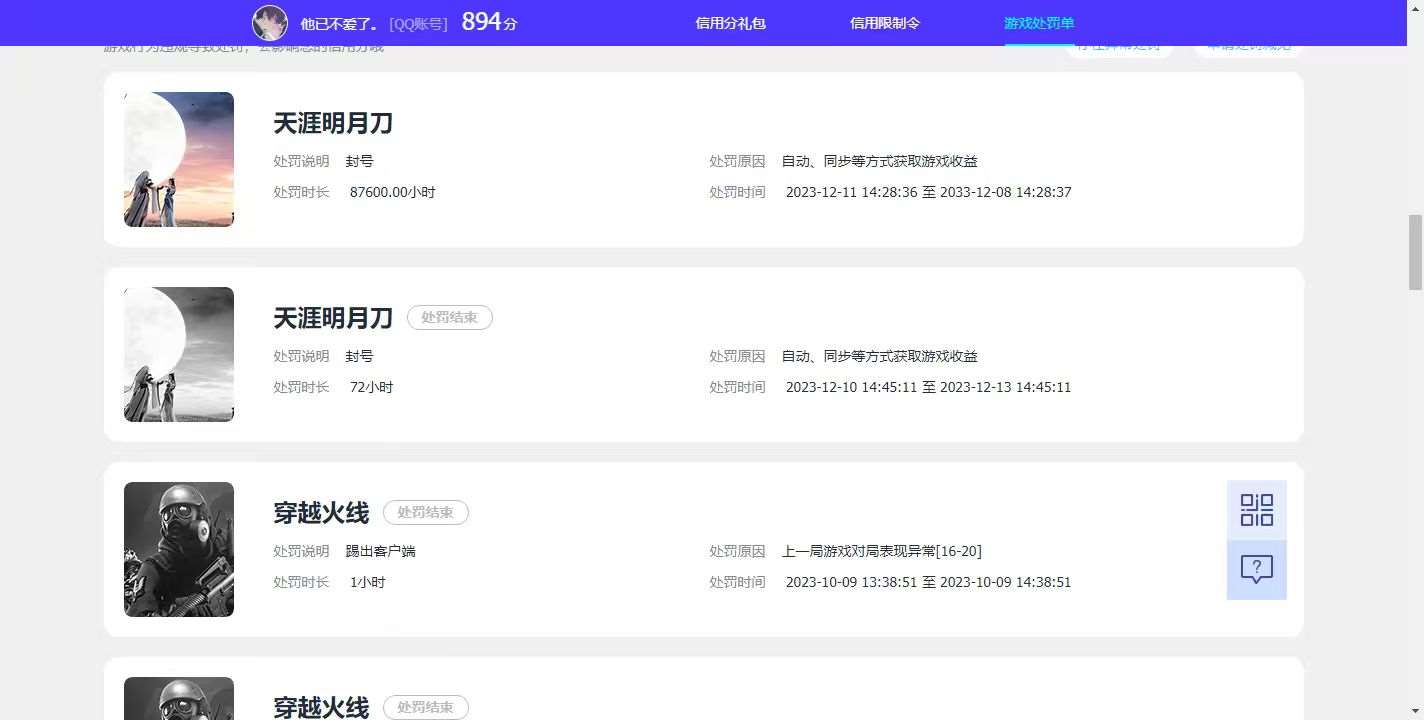1424x720 pixels.
Task: Click the colored 天涯明月刀 cover thumbnail
Action: pos(179,159)
